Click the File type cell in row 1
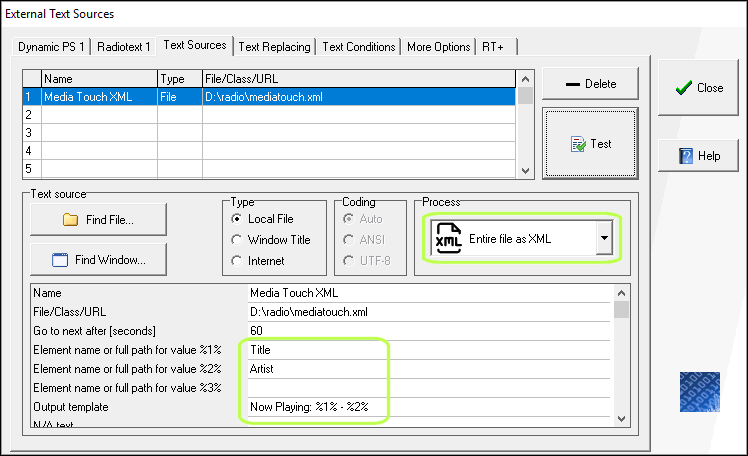 (180, 97)
